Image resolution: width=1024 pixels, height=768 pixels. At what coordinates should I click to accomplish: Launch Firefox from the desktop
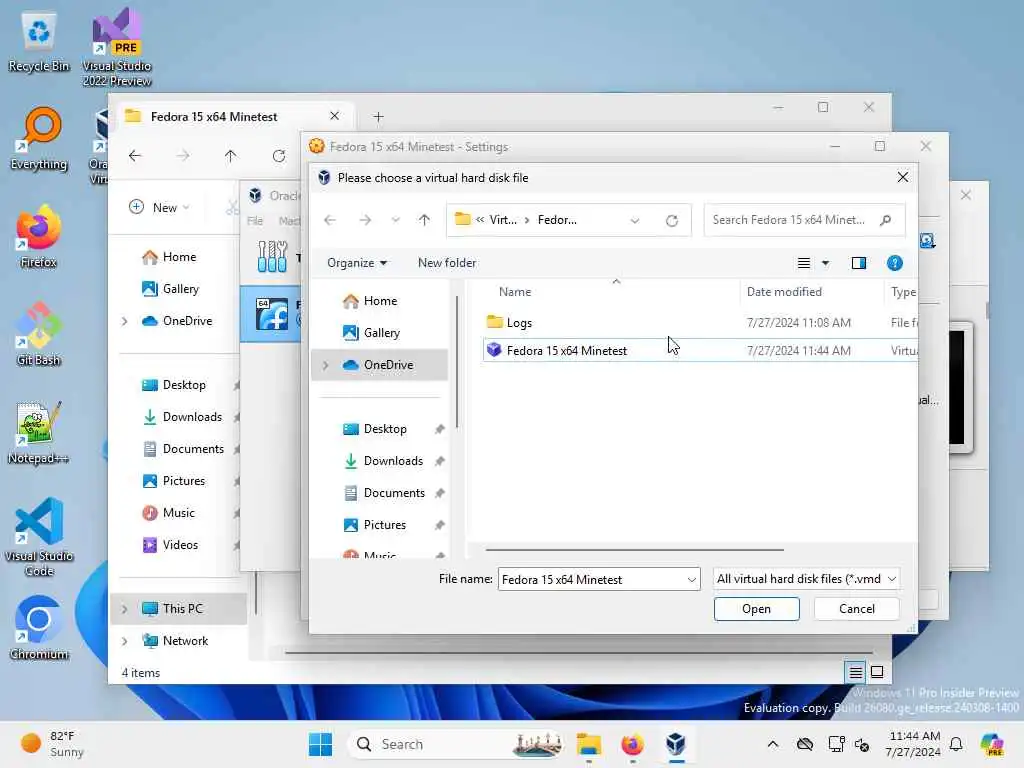[x=39, y=236]
